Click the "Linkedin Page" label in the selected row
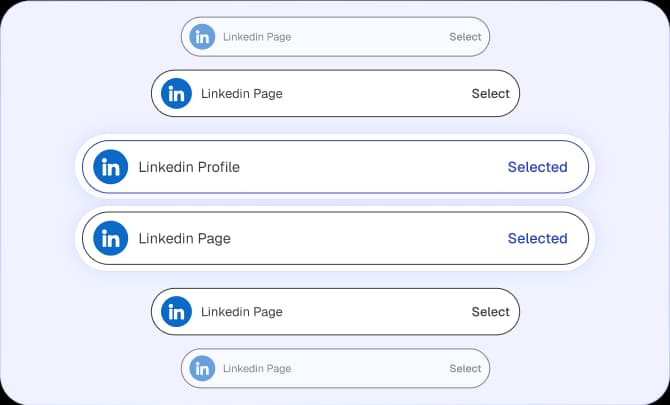Viewport: 670px width, 405px height. point(184,238)
